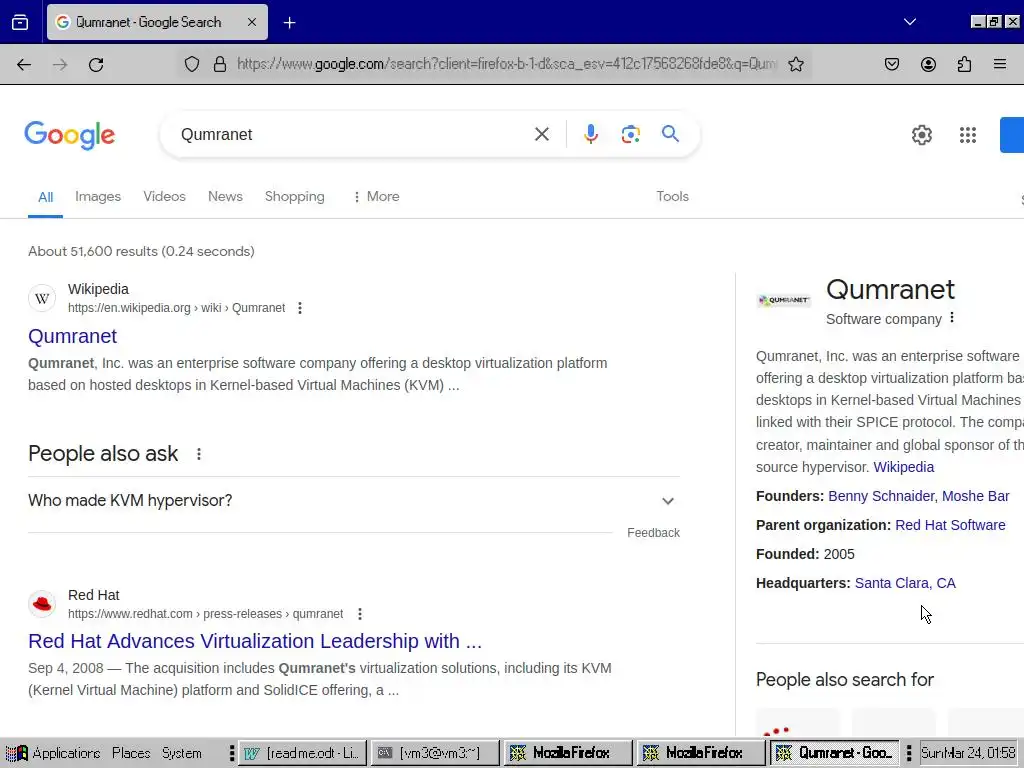Submit search with the magnifier icon
Image resolution: width=1024 pixels, height=768 pixels.
[x=670, y=134]
